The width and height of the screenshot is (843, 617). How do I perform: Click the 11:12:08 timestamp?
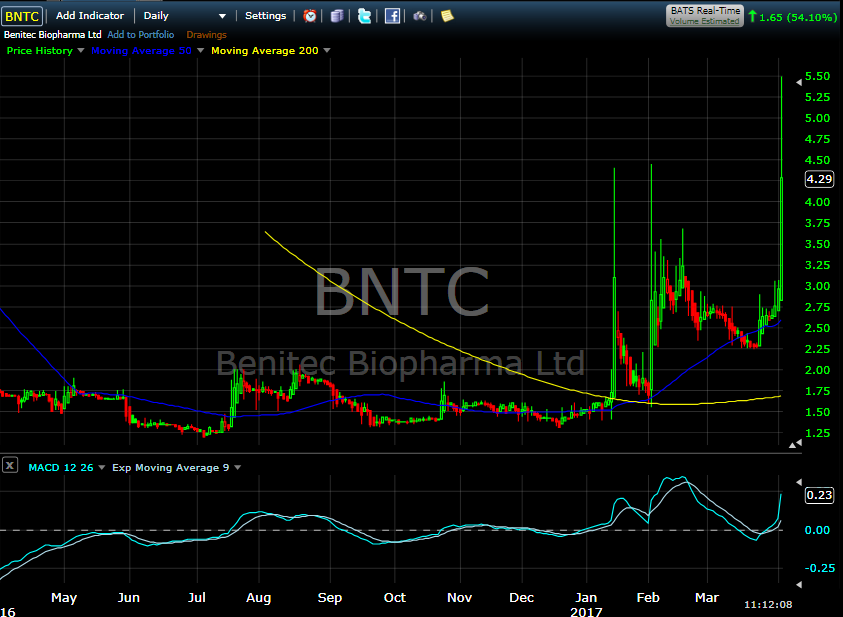(x=768, y=605)
